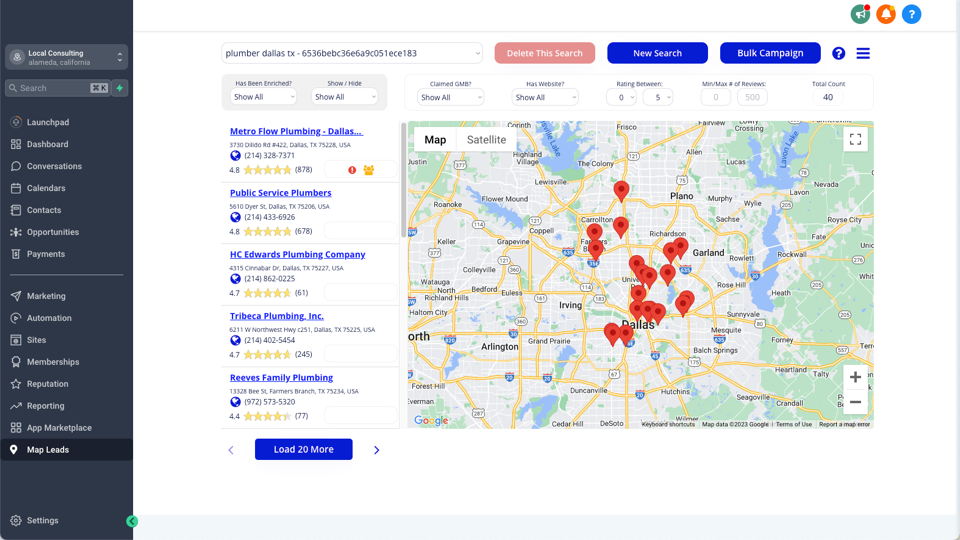Open the minimum rating dropdown

tap(621, 97)
